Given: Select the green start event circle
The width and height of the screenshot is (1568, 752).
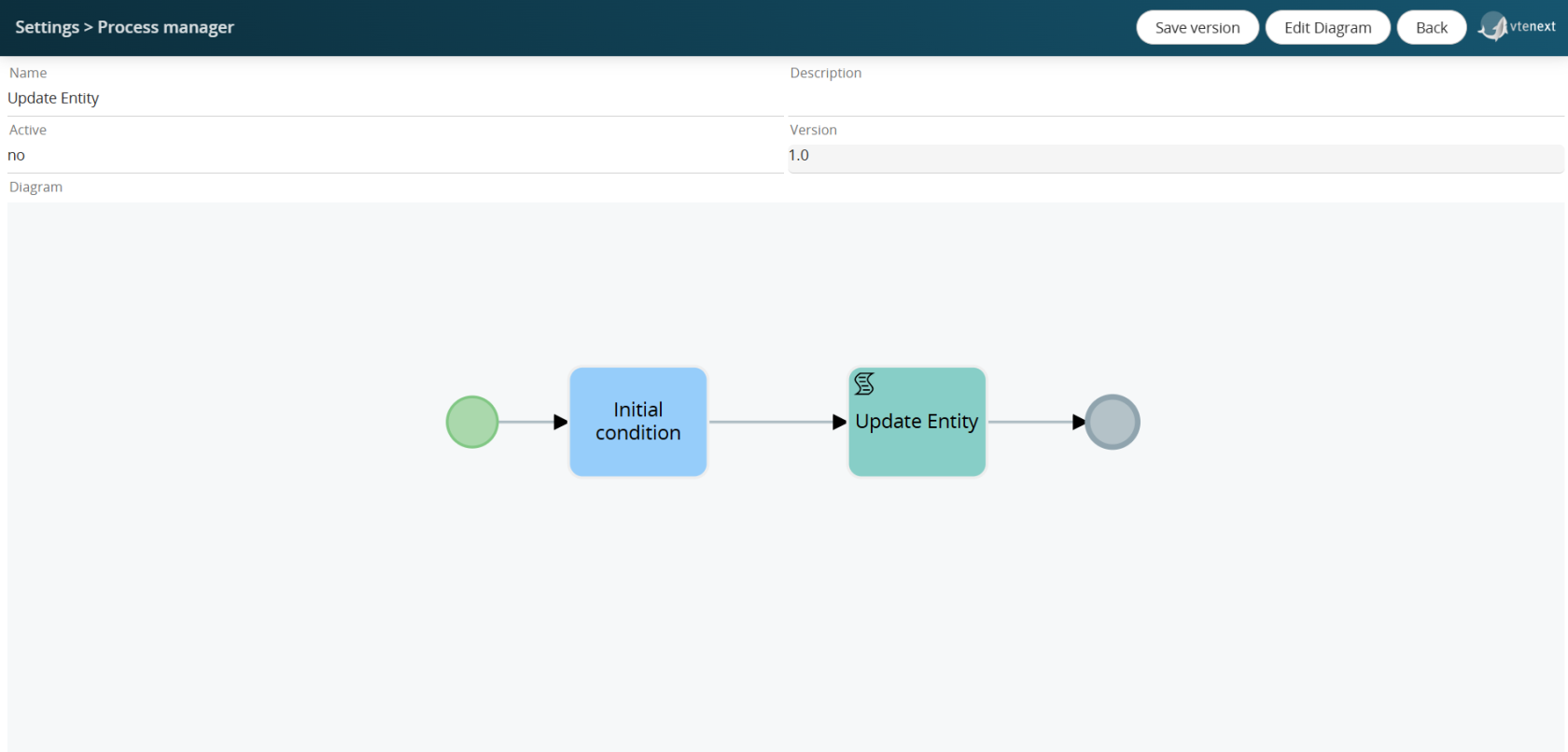Looking at the screenshot, I should 472,422.
